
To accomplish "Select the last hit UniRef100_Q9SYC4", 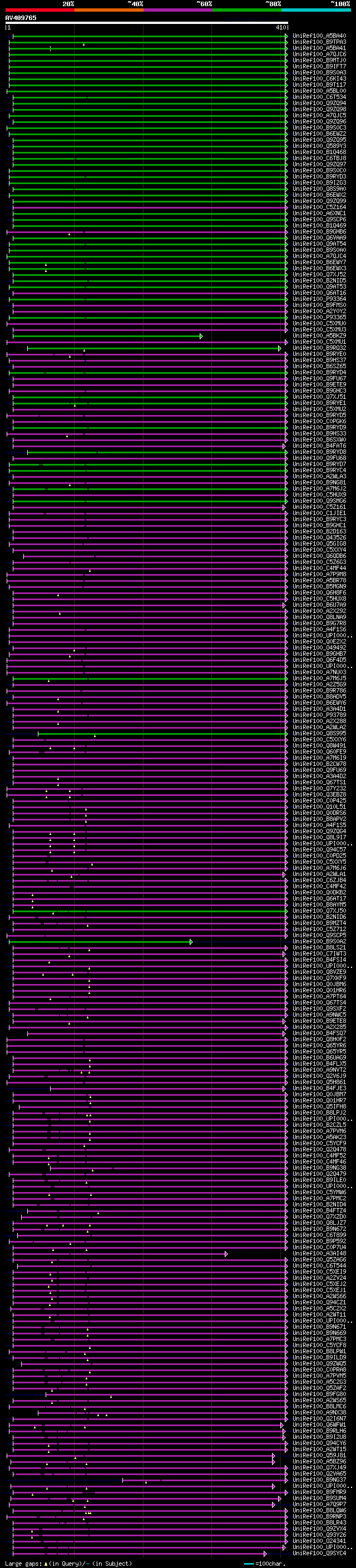I will (319, 1553).
